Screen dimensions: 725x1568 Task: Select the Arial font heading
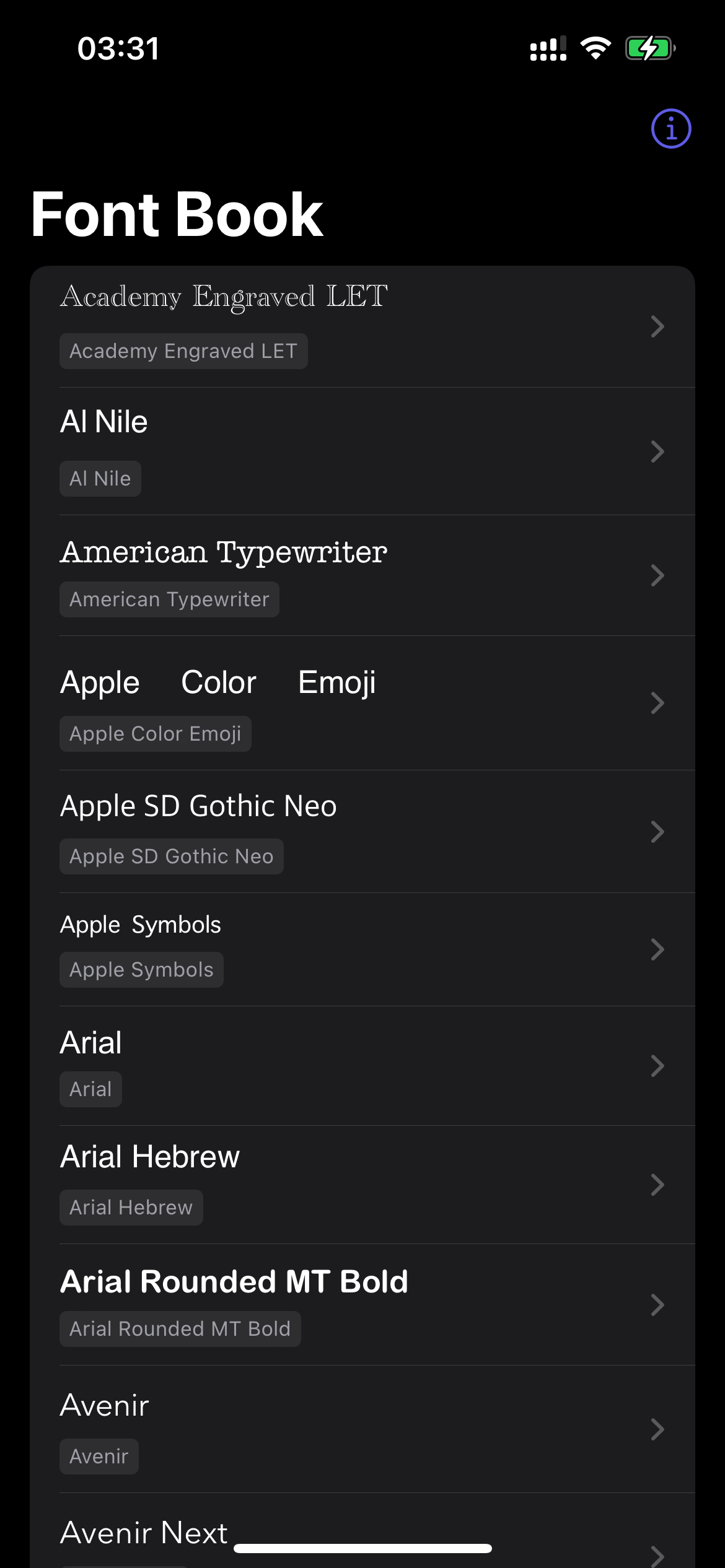(91, 1043)
